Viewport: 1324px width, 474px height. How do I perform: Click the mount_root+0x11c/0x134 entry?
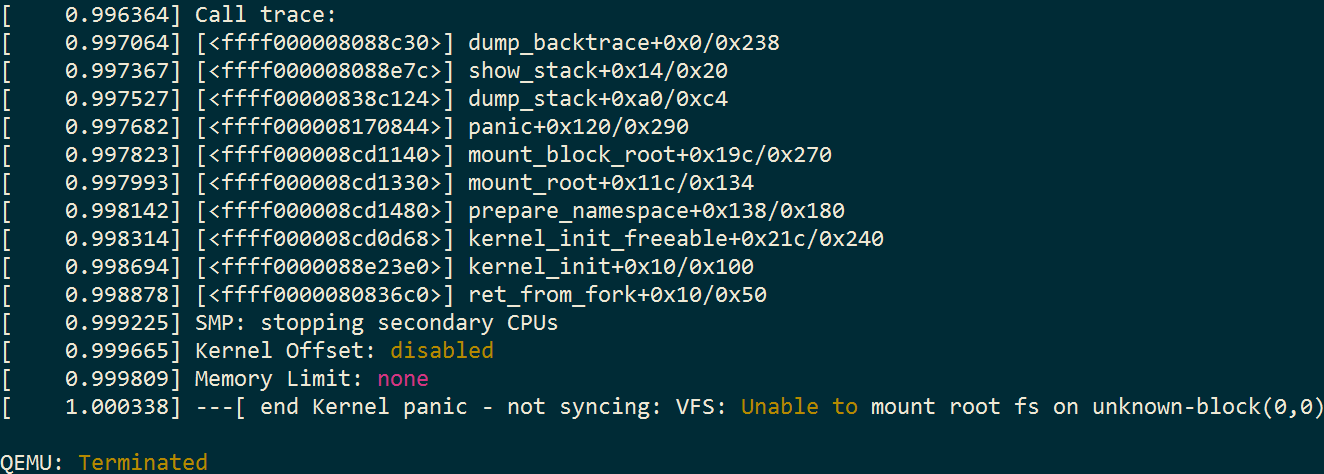pyautogui.click(x=610, y=183)
